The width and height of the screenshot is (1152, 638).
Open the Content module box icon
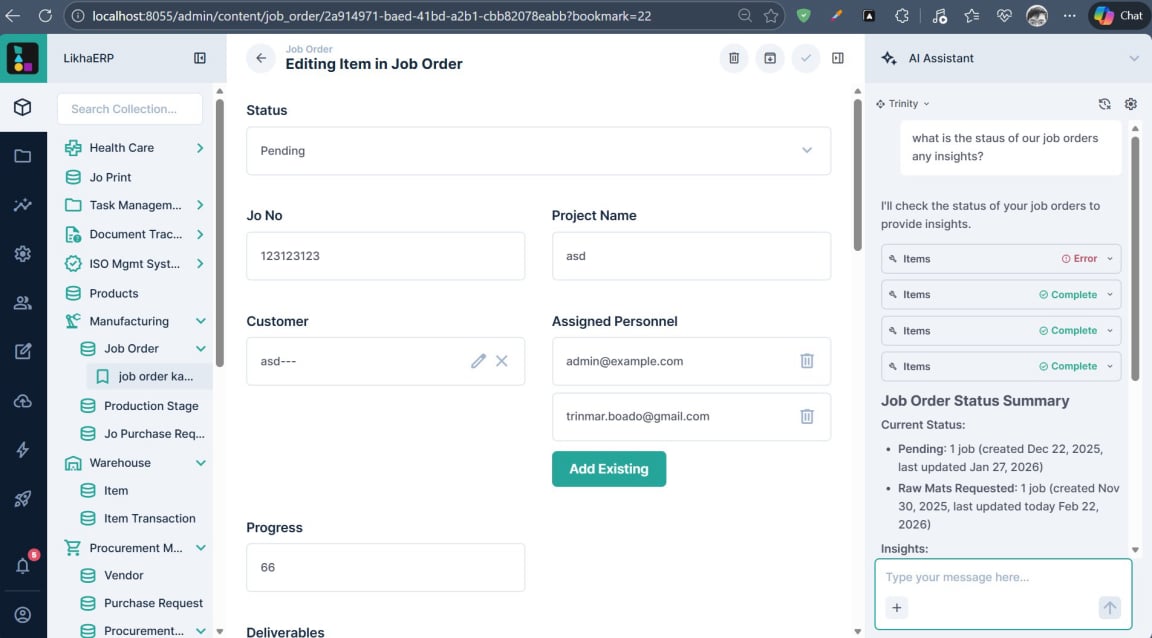click(22, 107)
